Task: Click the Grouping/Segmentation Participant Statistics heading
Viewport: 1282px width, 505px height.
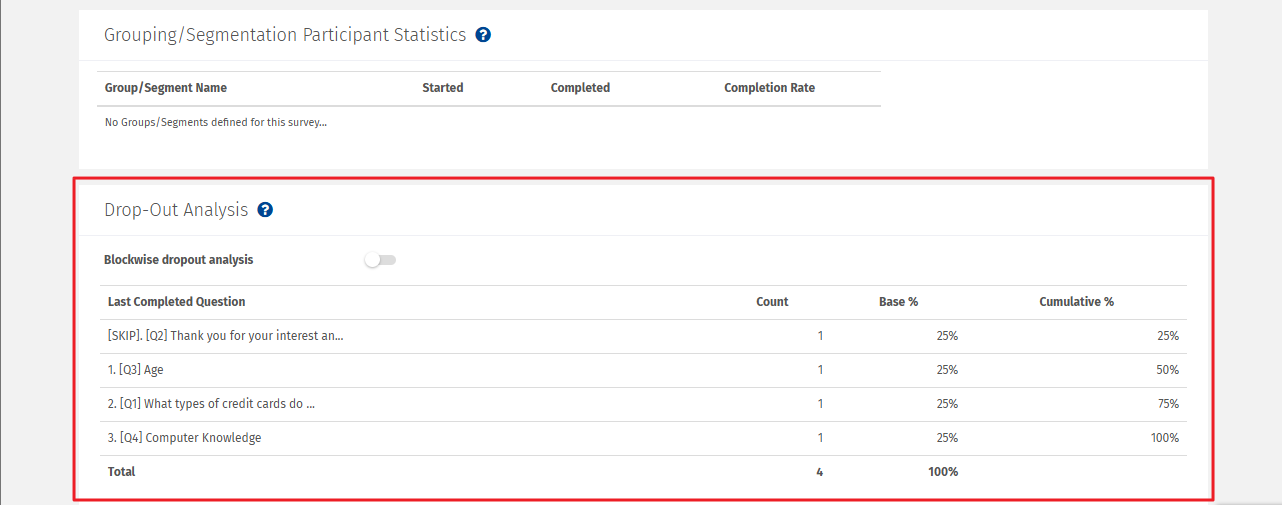Action: [x=285, y=35]
